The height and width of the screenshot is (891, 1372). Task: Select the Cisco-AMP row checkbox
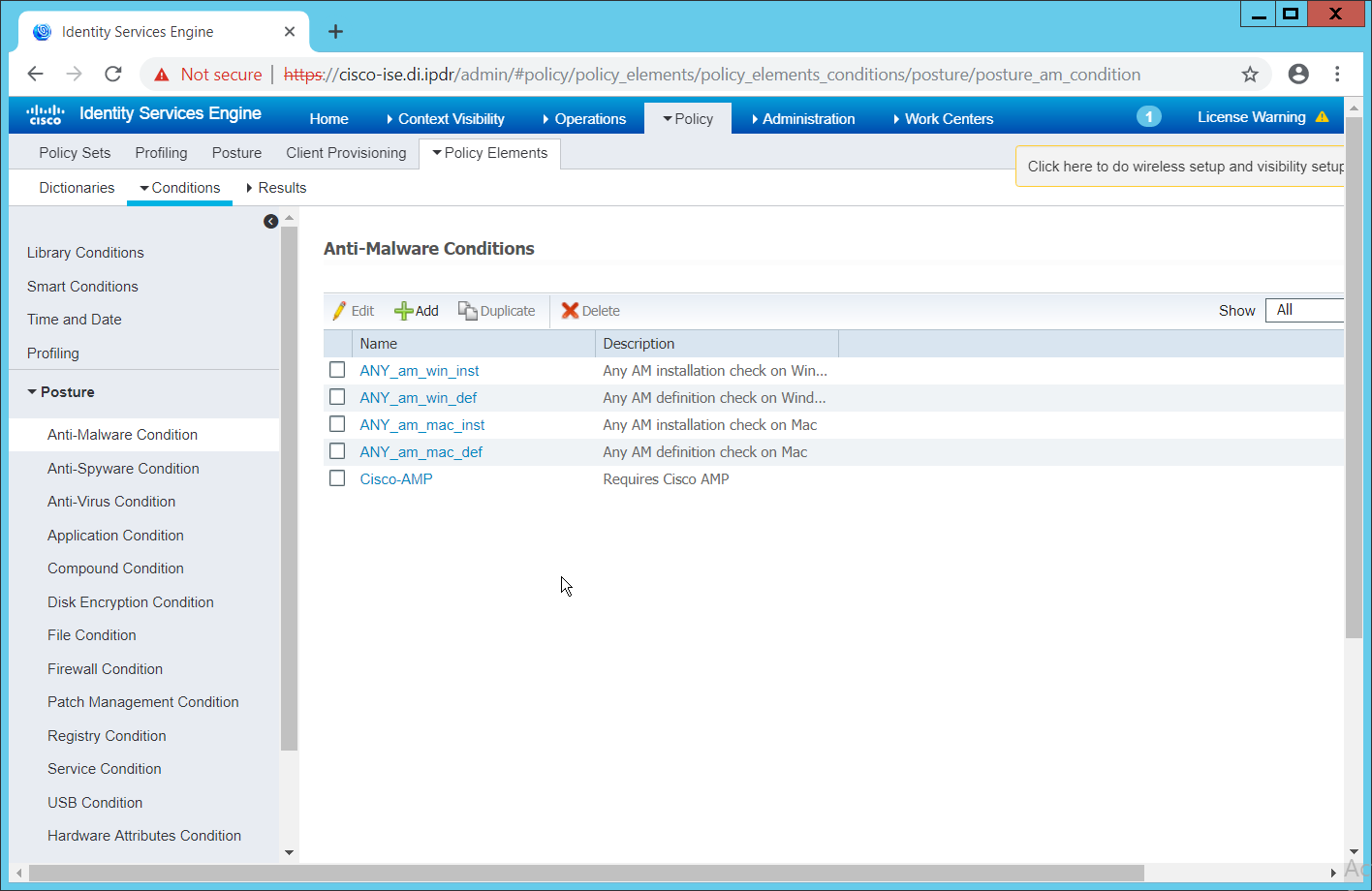pos(337,478)
